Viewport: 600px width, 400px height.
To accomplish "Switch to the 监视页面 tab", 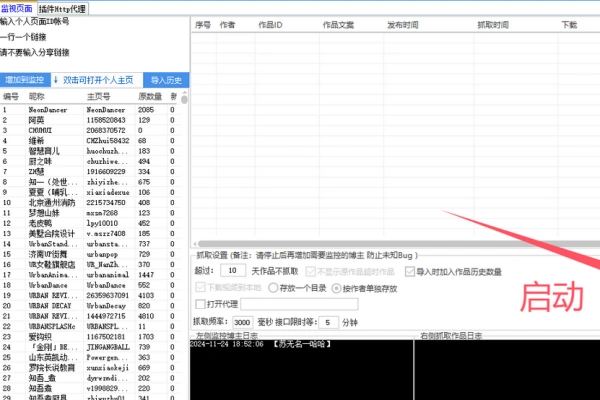I will pyautogui.click(x=19, y=7).
